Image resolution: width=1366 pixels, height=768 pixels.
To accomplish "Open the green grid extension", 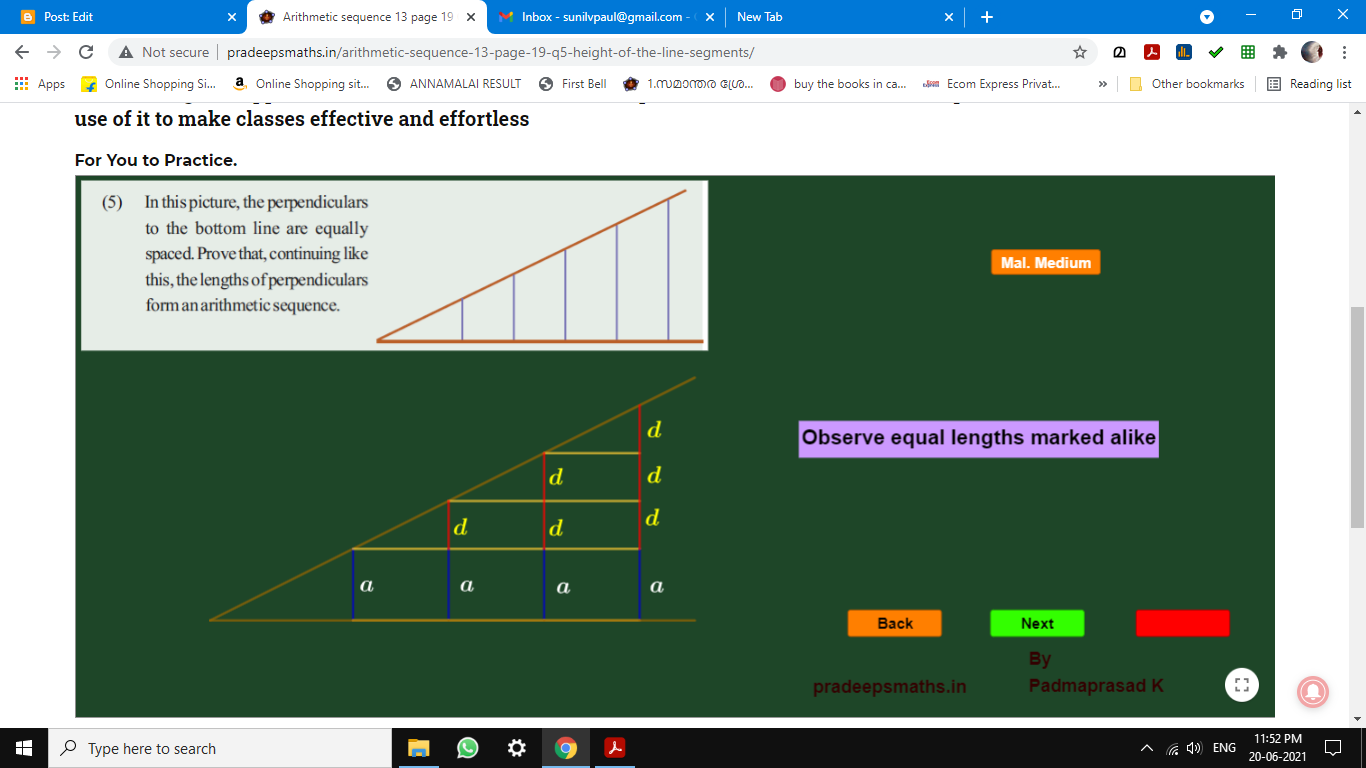I will (1248, 52).
